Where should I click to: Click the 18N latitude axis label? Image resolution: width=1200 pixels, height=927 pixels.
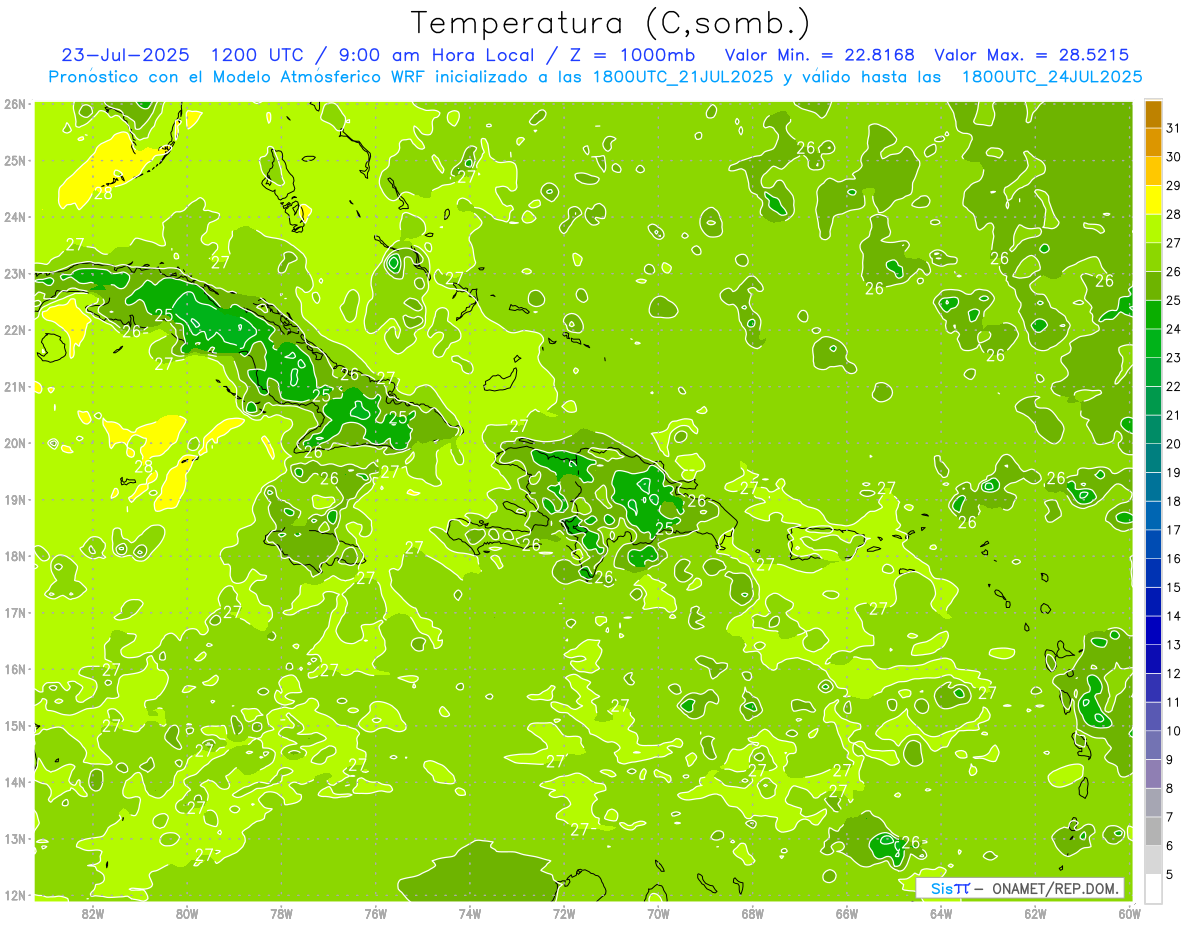tap(15, 556)
